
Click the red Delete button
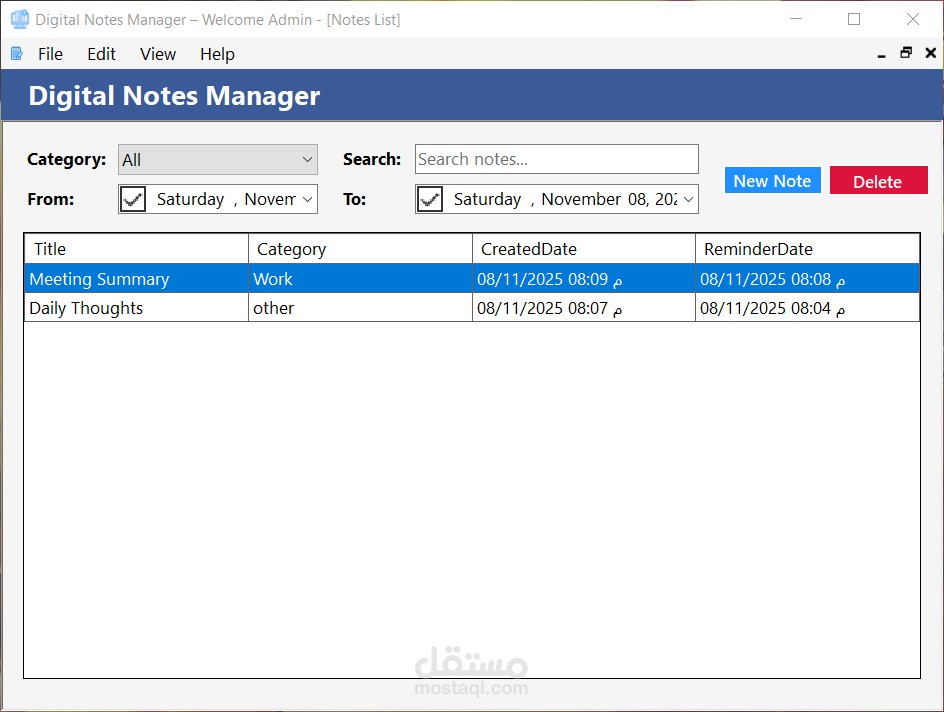(878, 181)
